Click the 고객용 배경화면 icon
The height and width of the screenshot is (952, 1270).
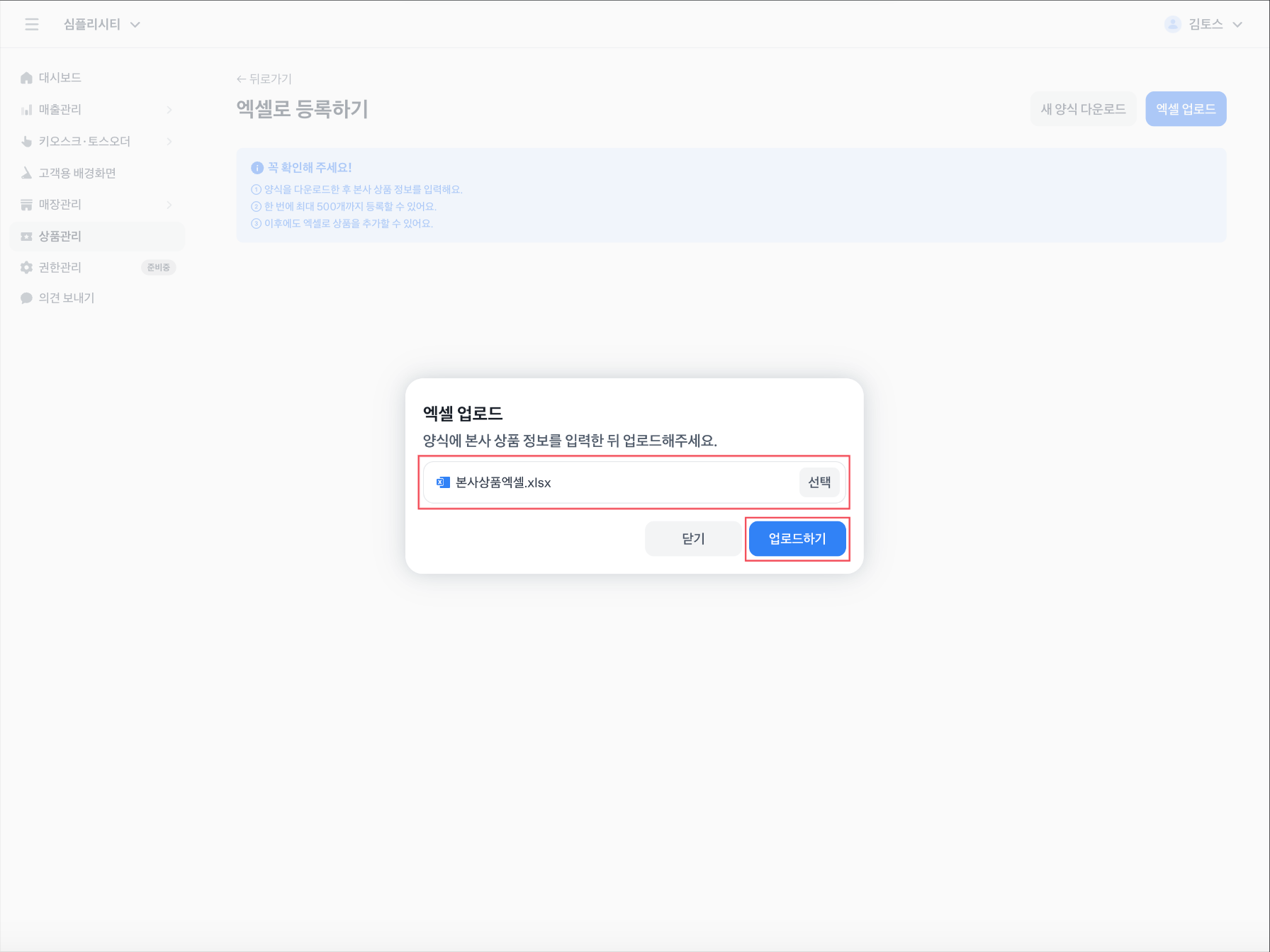(x=27, y=173)
